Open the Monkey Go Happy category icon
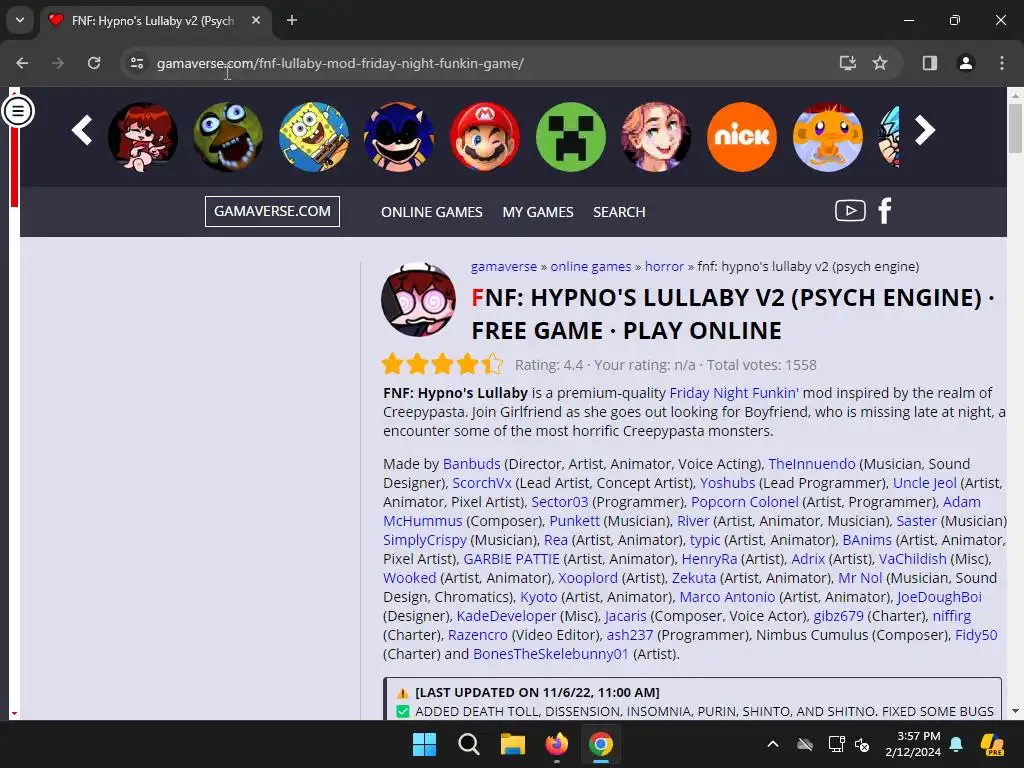Image resolution: width=1024 pixels, height=768 pixels. (x=827, y=136)
